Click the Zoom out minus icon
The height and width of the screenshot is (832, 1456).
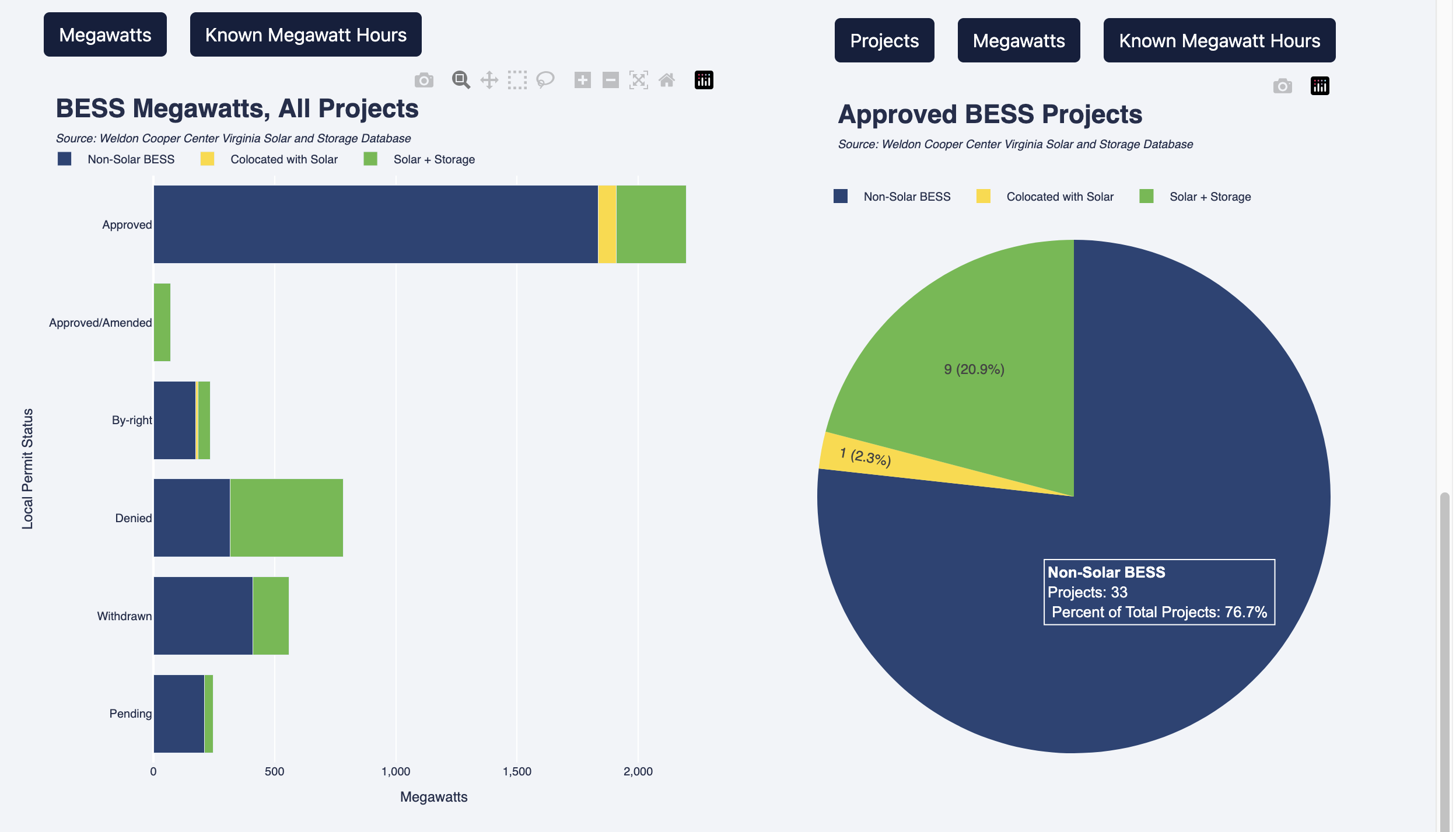pyautogui.click(x=610, y=80)
